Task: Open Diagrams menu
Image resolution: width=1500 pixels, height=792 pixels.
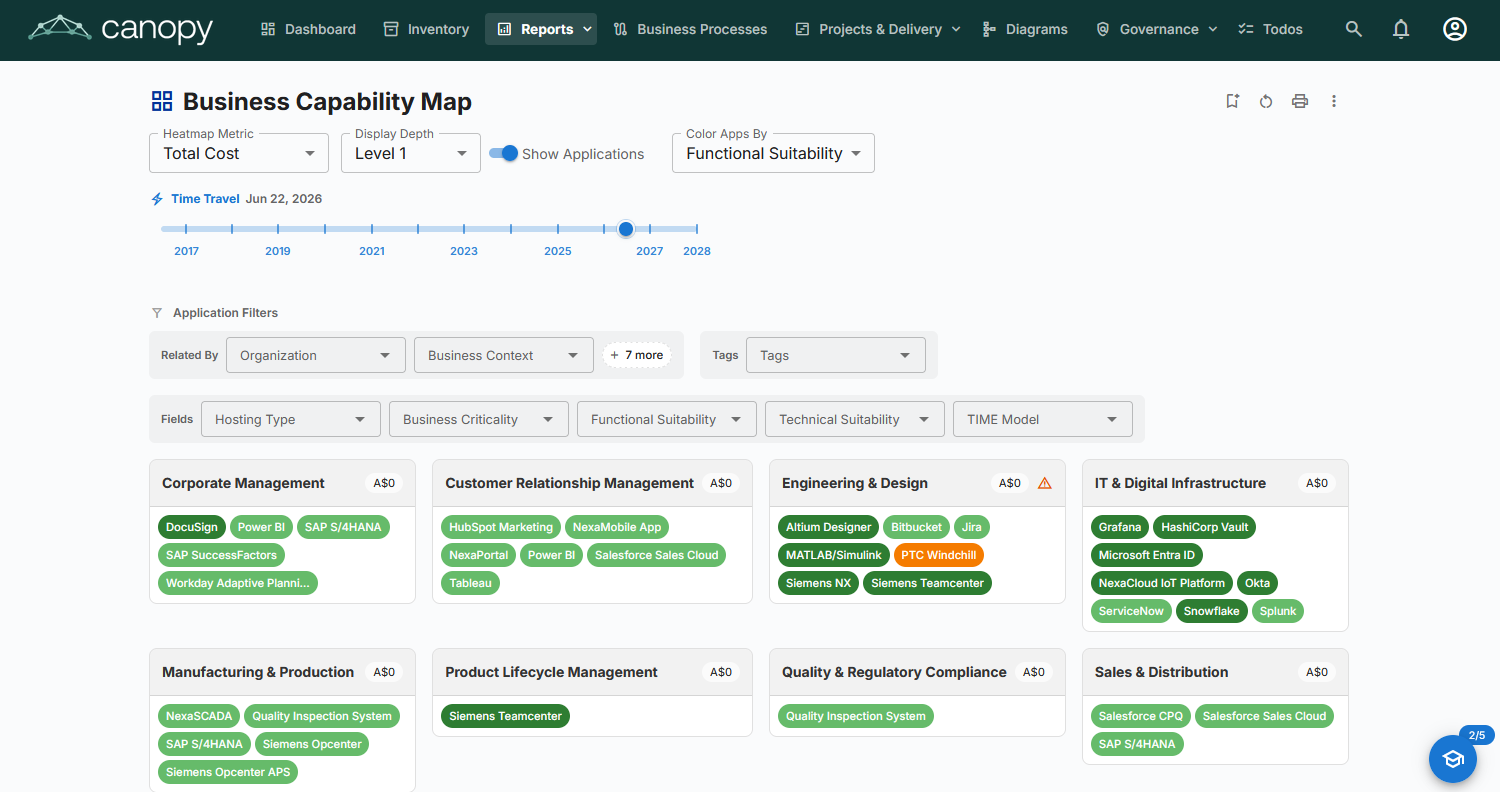Action: click(1025, 29)
